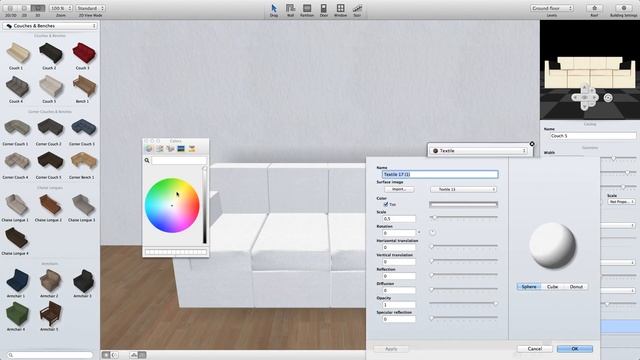Open Building Settings
The width and height of the screenshot is (640, 360).
pyautogui.click(x=624, y=8)
